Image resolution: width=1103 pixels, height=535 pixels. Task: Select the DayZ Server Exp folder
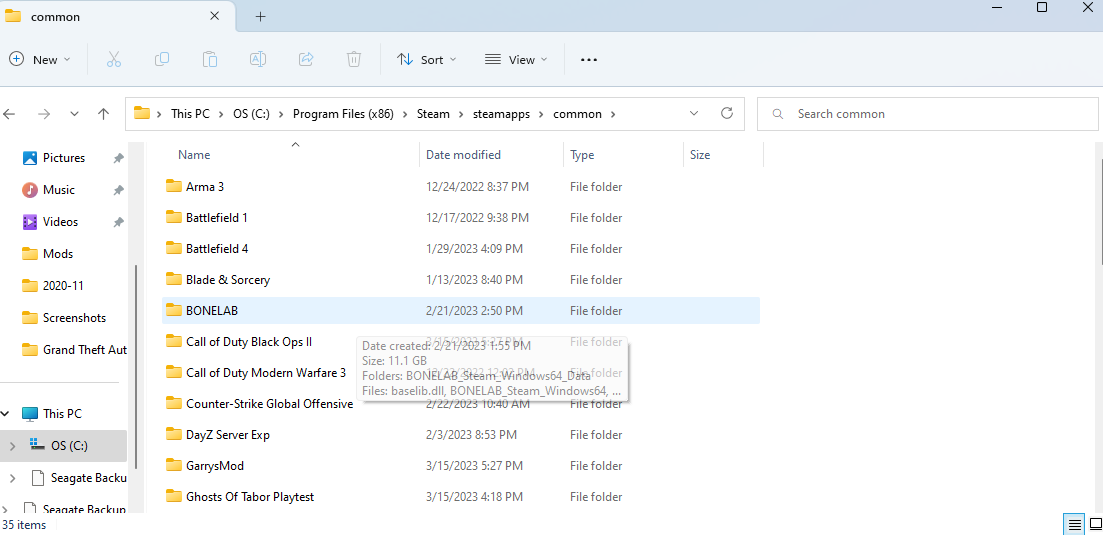coord(461,434)
